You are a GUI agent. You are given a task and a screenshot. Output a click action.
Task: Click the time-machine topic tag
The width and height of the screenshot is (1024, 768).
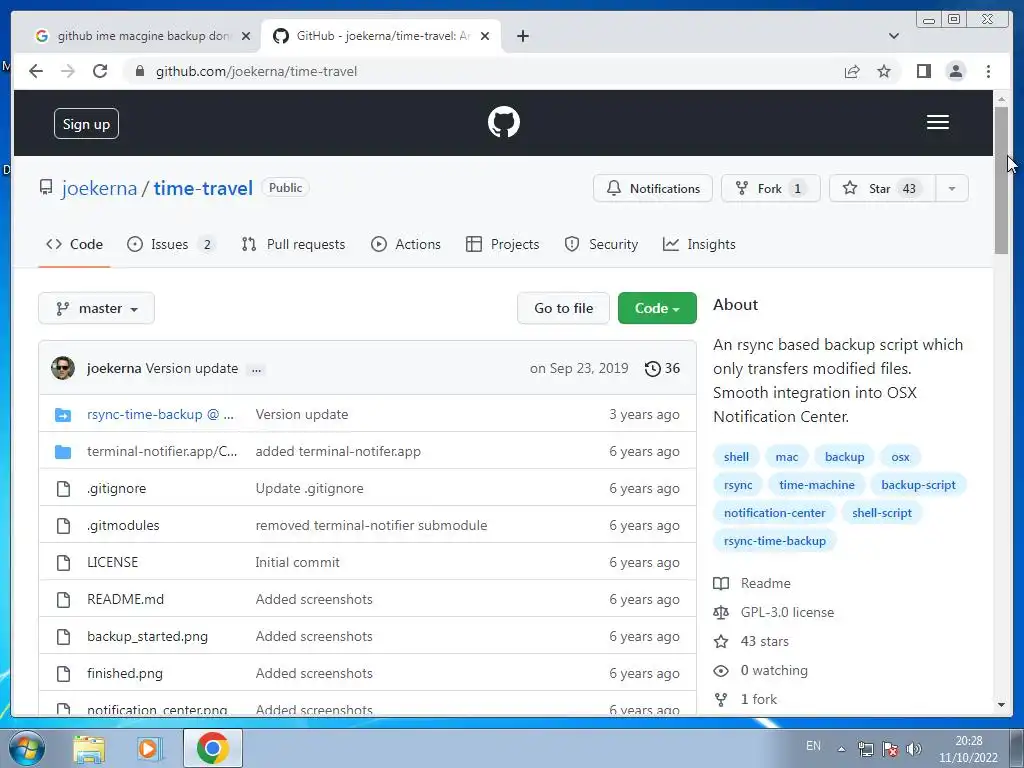[816, 485]
